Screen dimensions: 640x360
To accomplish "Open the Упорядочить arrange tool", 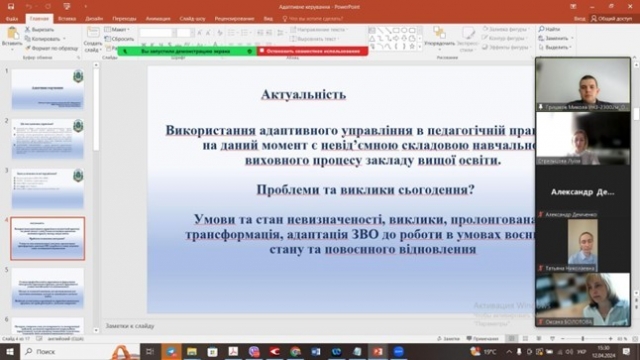I will tap(439, 39).
